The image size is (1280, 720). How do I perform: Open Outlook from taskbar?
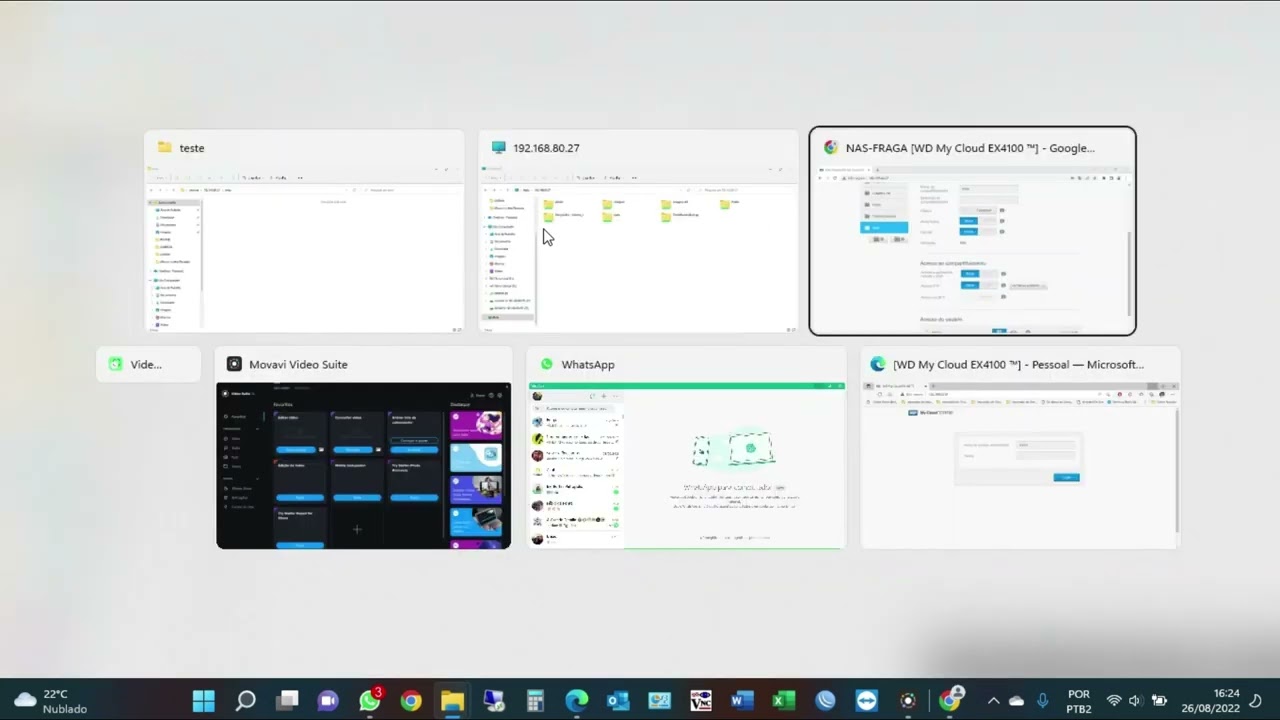point(618,701)
